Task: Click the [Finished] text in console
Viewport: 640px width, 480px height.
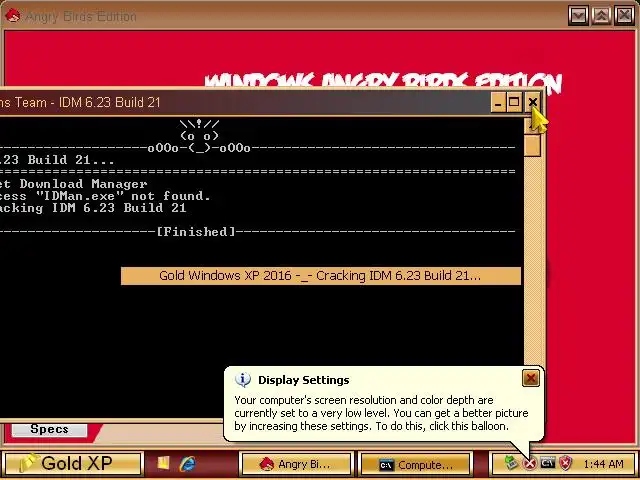Action: pyautogui.click(x=196, y=231)
